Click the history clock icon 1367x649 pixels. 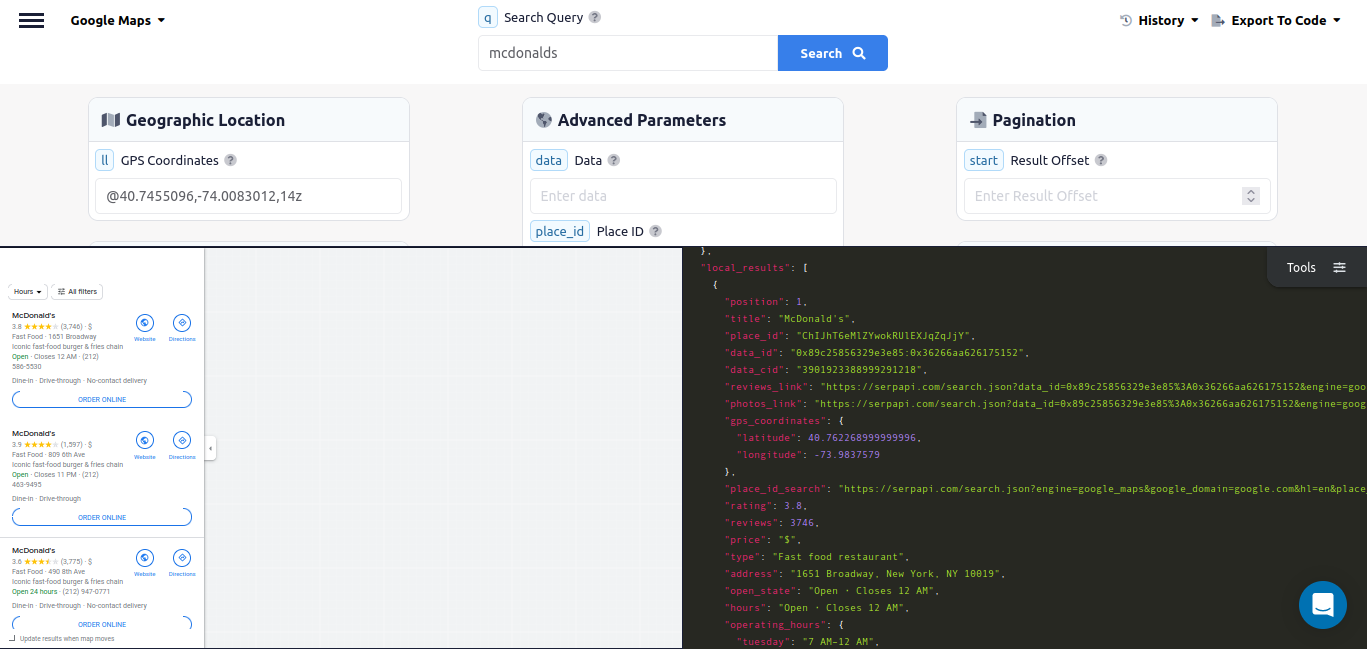point(1126,20)
